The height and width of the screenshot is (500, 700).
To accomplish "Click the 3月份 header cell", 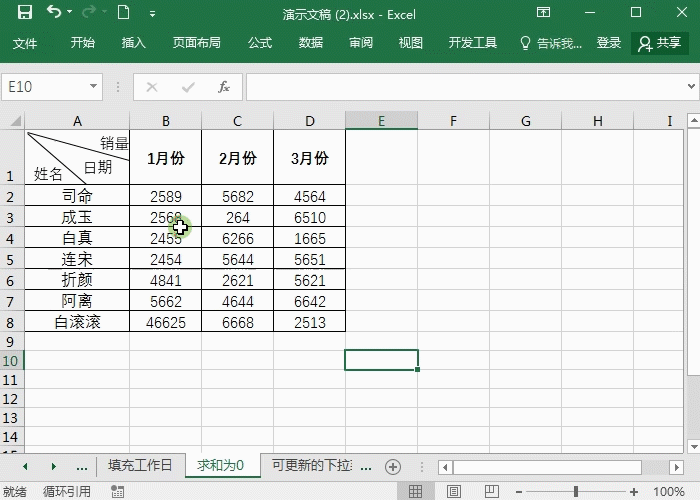I will coord(309,157).
